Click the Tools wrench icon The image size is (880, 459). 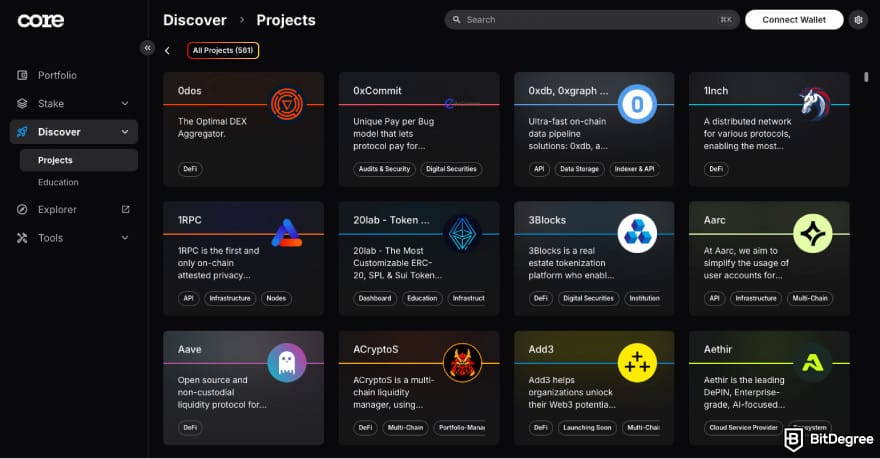click(x=22, y=238)
